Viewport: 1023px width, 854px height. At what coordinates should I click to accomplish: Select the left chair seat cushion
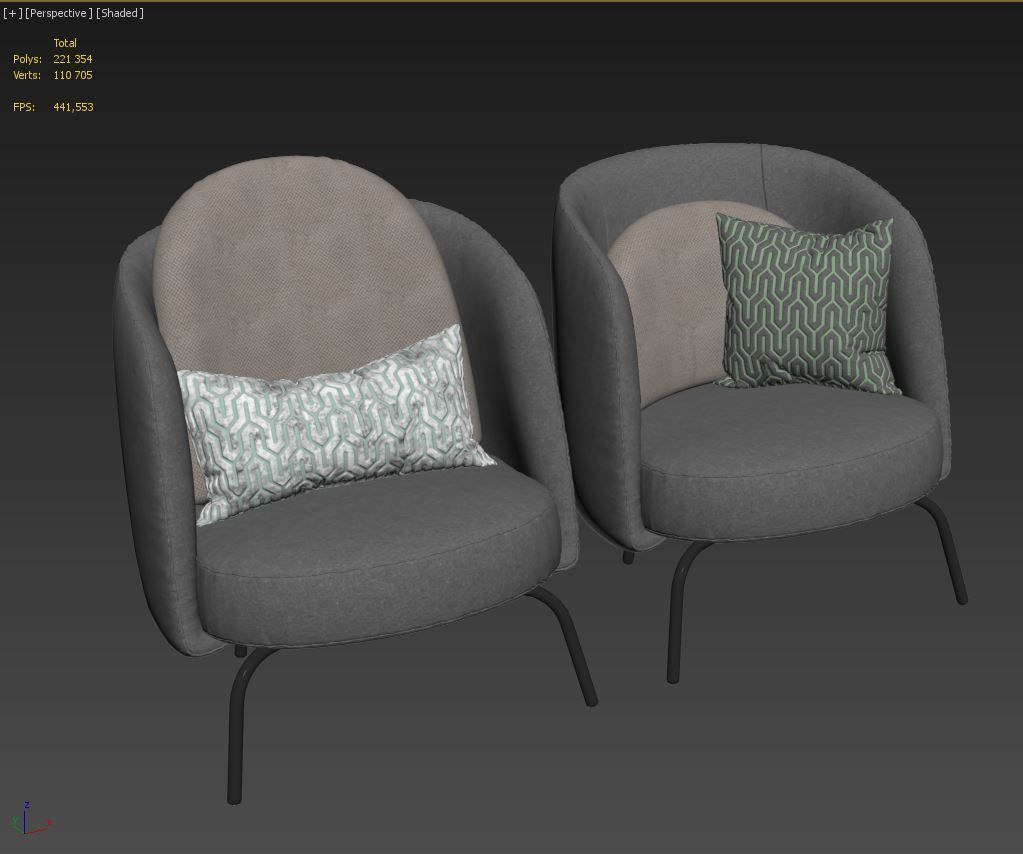pos(378,555)
